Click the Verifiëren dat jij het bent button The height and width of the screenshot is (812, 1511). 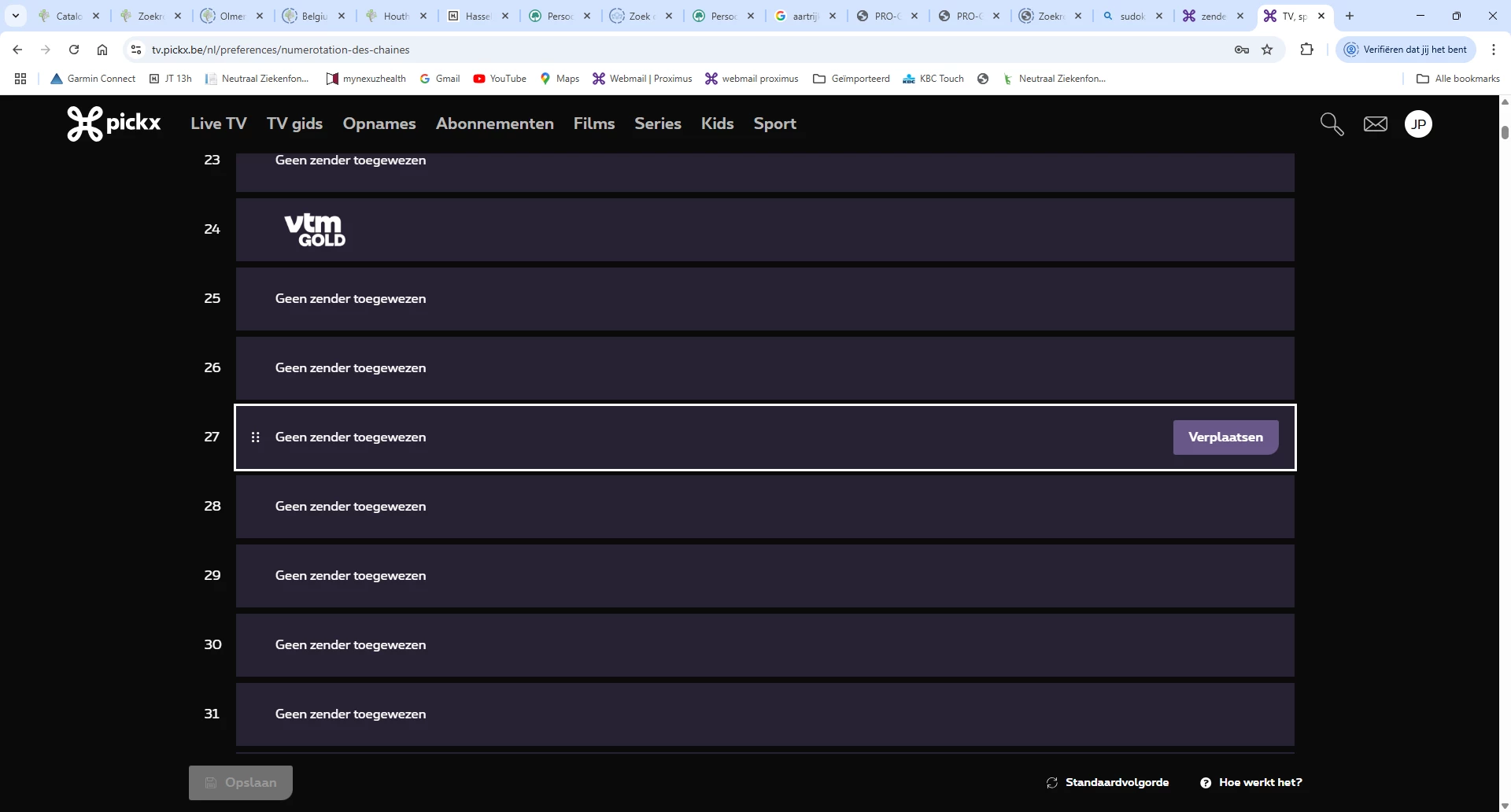pos(1406,50)
